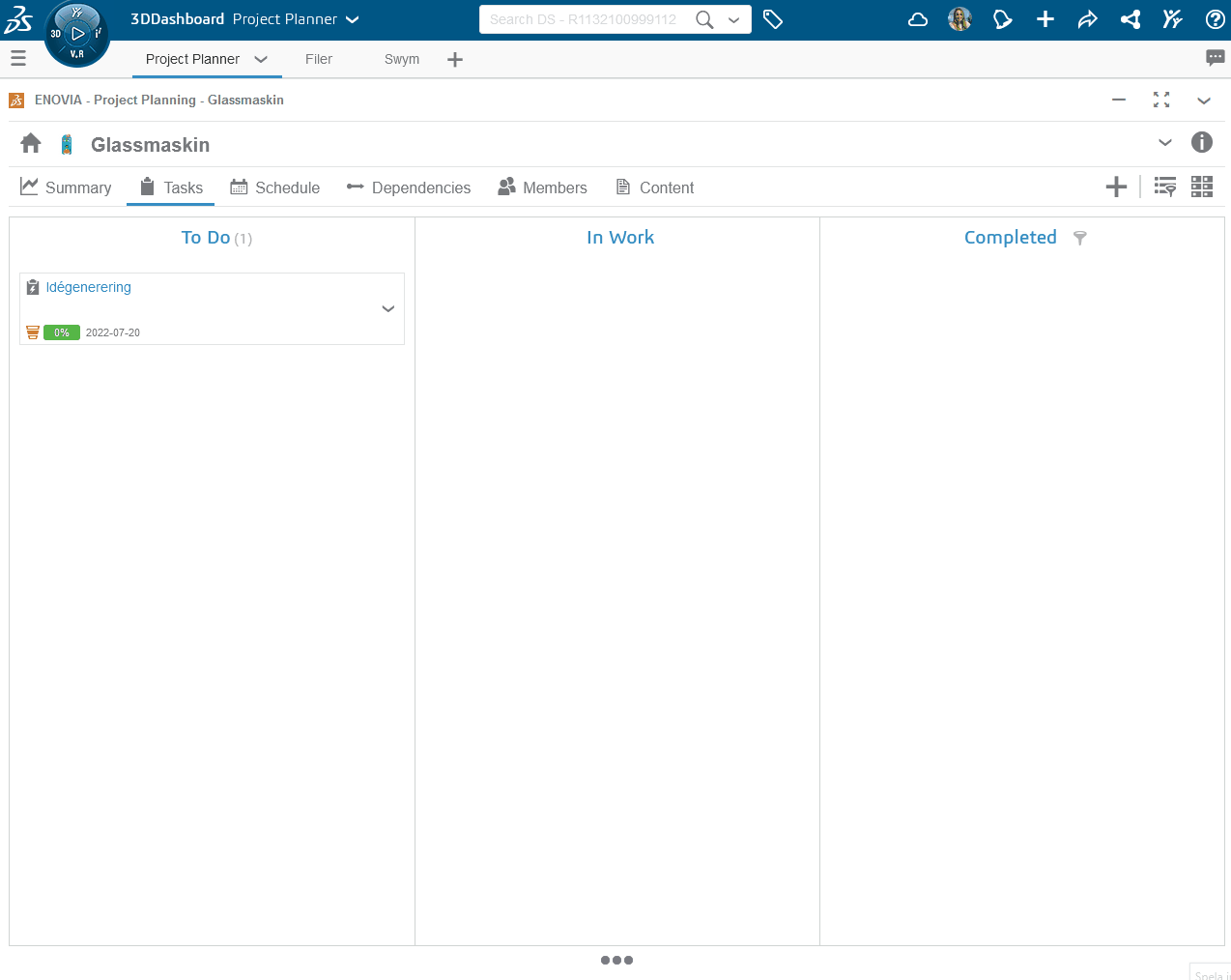Open the Idégenerering task link
The width and height of the screenshot is (1231, 980).
click(x=88, y=287)
